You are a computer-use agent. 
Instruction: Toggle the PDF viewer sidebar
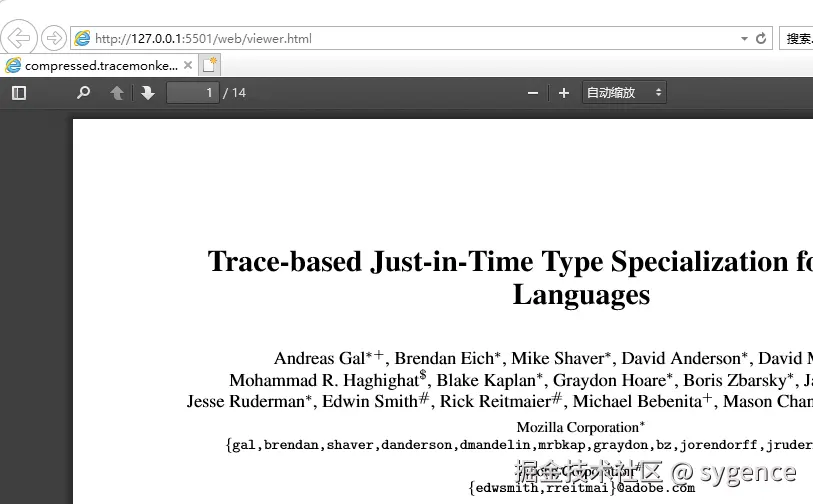tap(19, 93)
